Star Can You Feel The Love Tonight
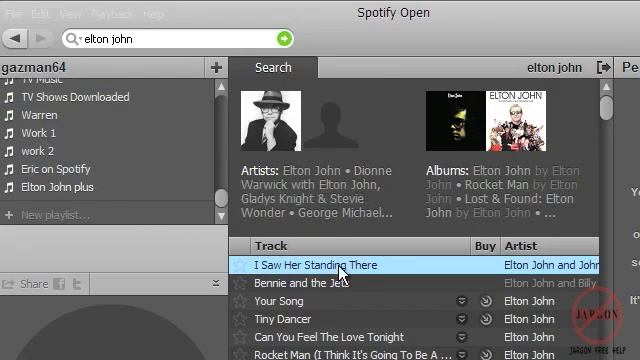The width and height of the screenshot is (640, 360). (x=240, y=337)
